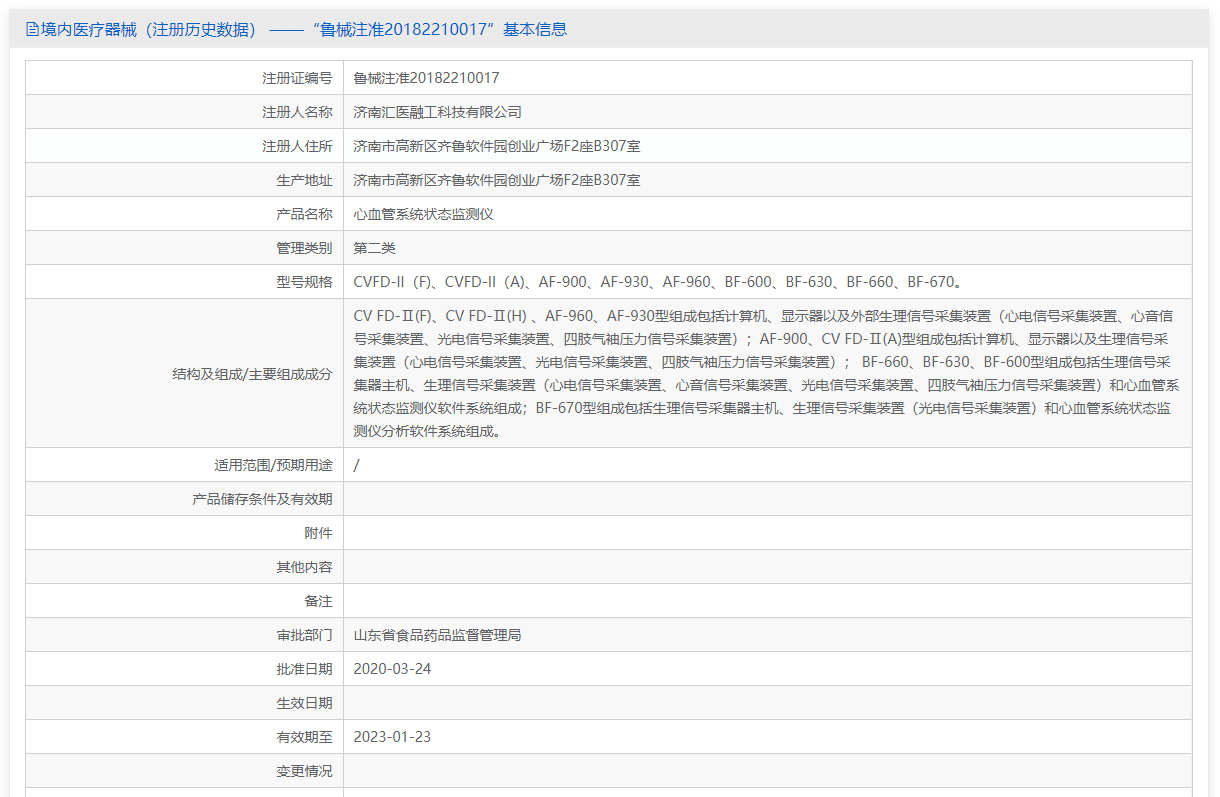Viewport: 1220px width, 797px height.
Task: Click the 其他内容 label
Action: (x=304, y=567)
